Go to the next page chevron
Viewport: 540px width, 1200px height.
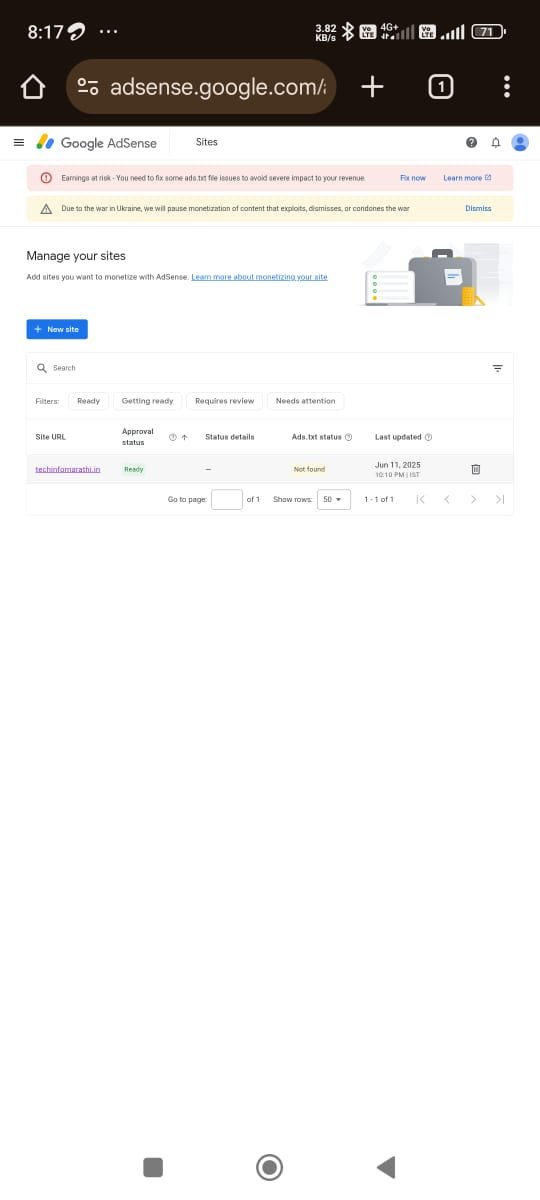tap(473, 499)
